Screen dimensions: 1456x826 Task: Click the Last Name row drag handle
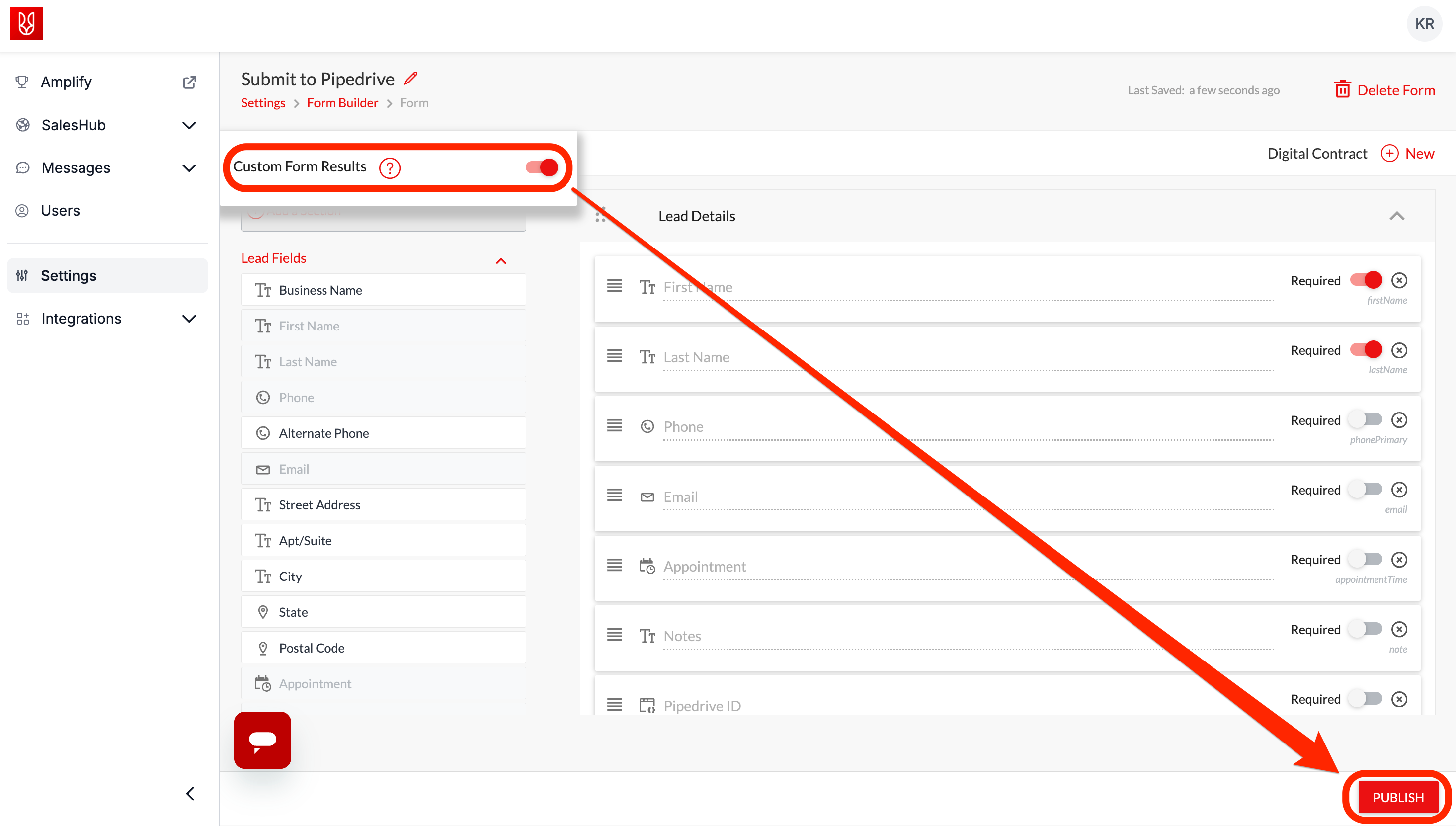click(x=614, y=356)
